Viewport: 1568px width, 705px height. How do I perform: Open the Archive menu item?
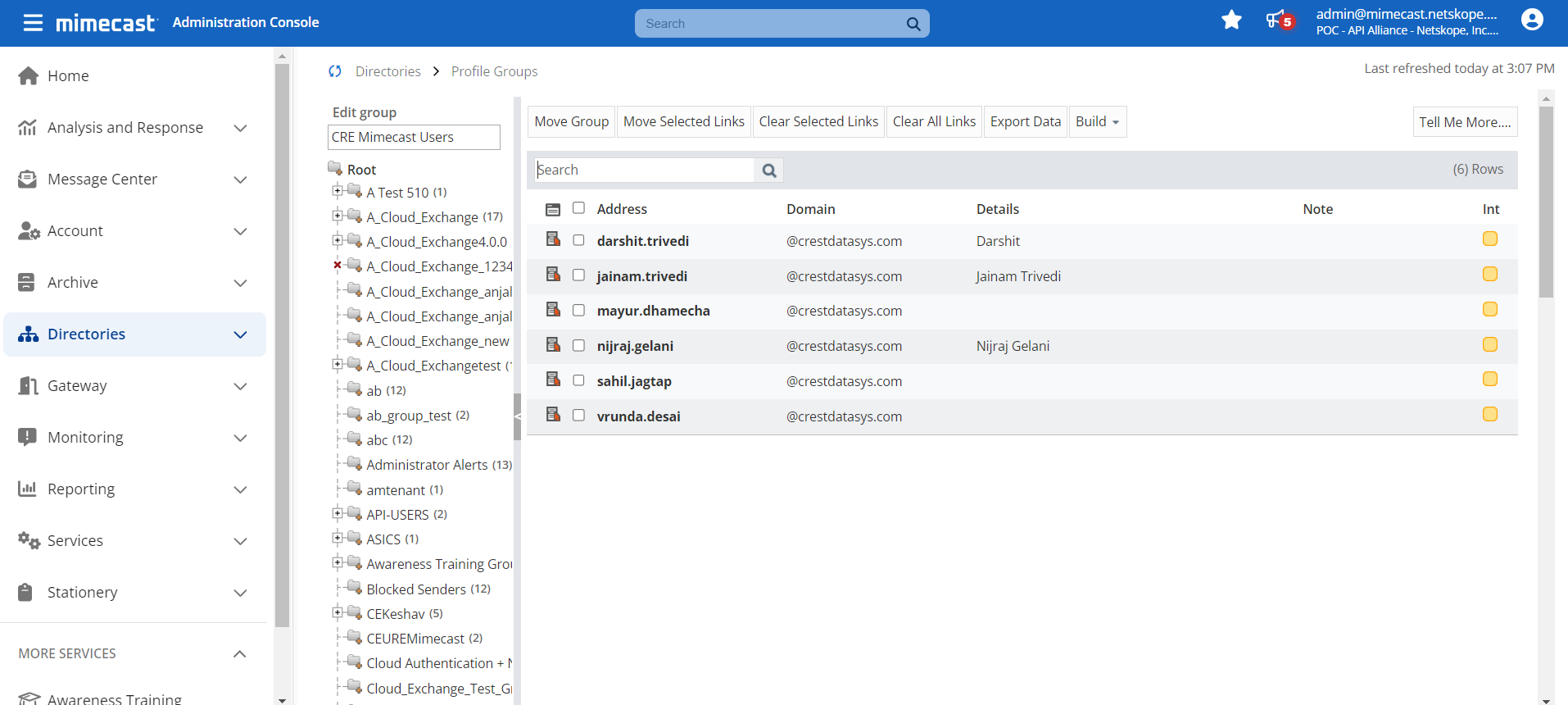pos(134,282)
